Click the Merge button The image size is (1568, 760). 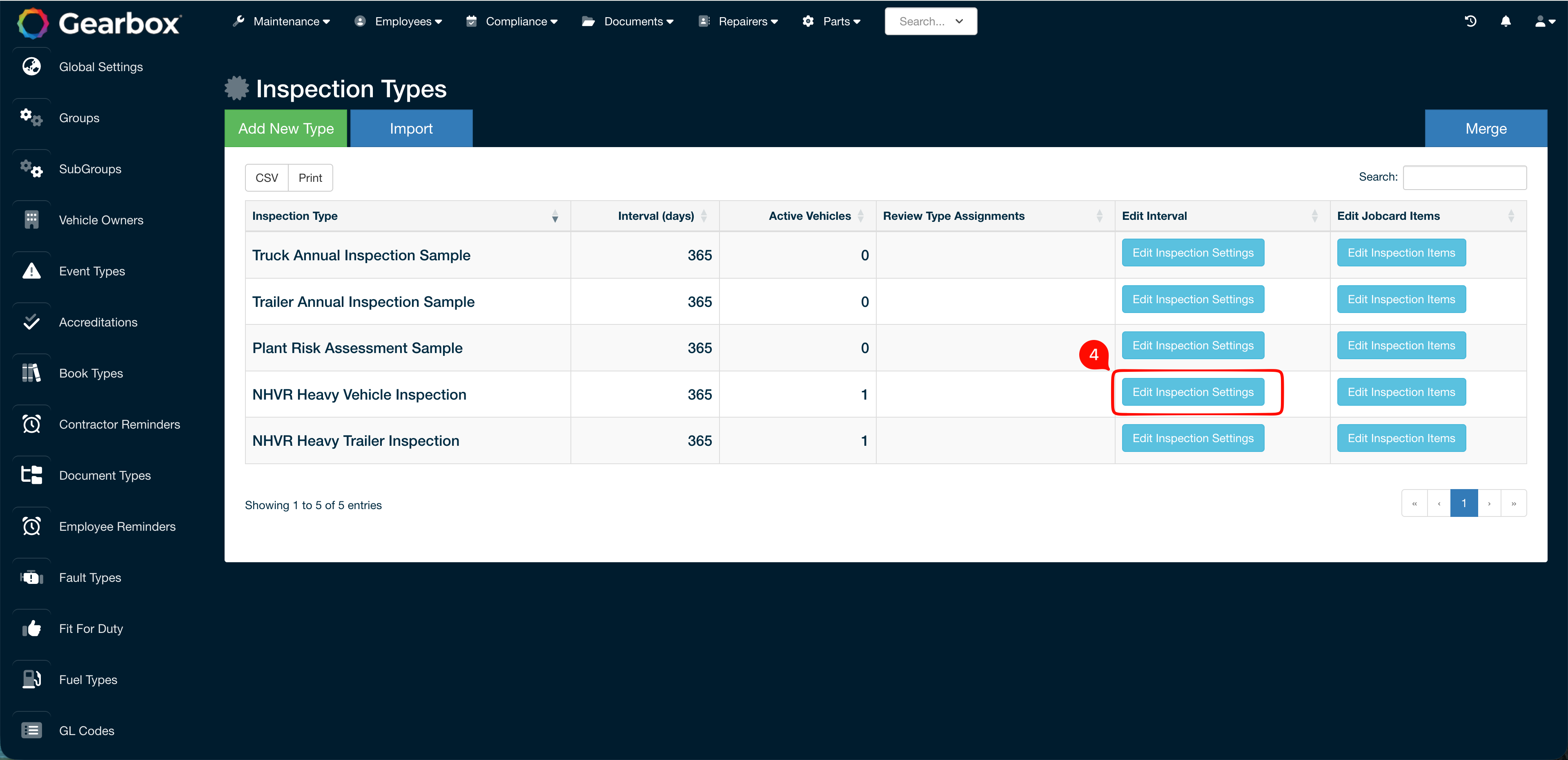(1486, 128)
